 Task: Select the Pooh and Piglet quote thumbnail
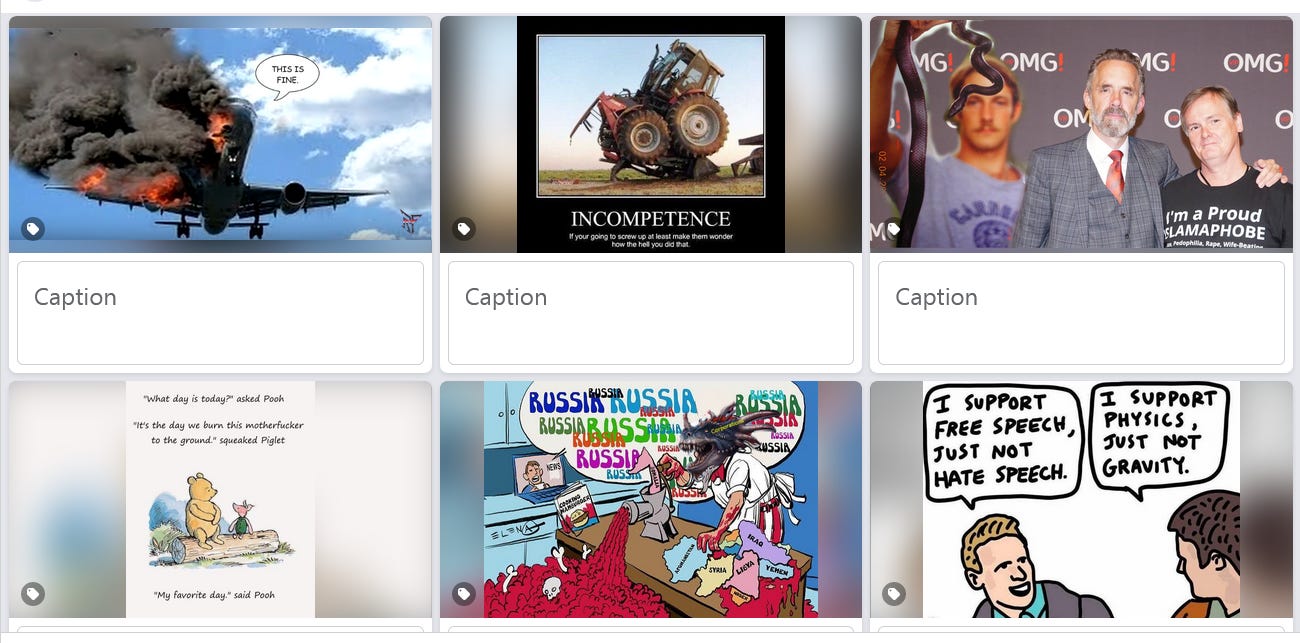tap(220, 499)
